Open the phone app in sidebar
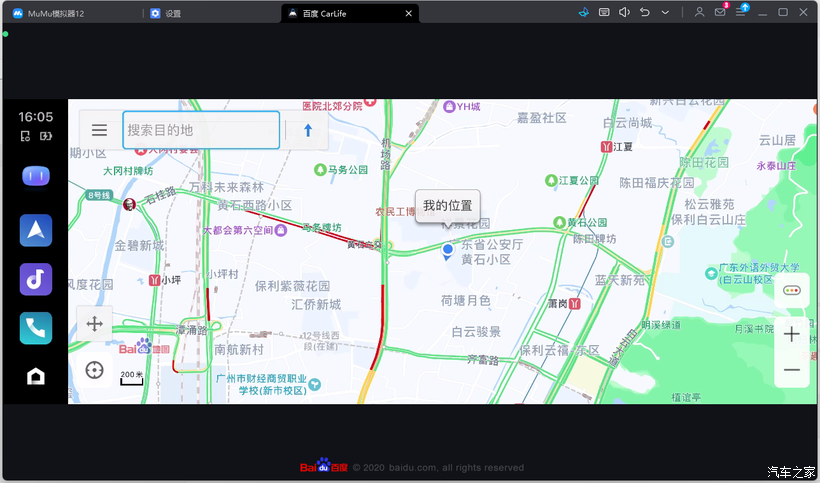 coord(36,328)
